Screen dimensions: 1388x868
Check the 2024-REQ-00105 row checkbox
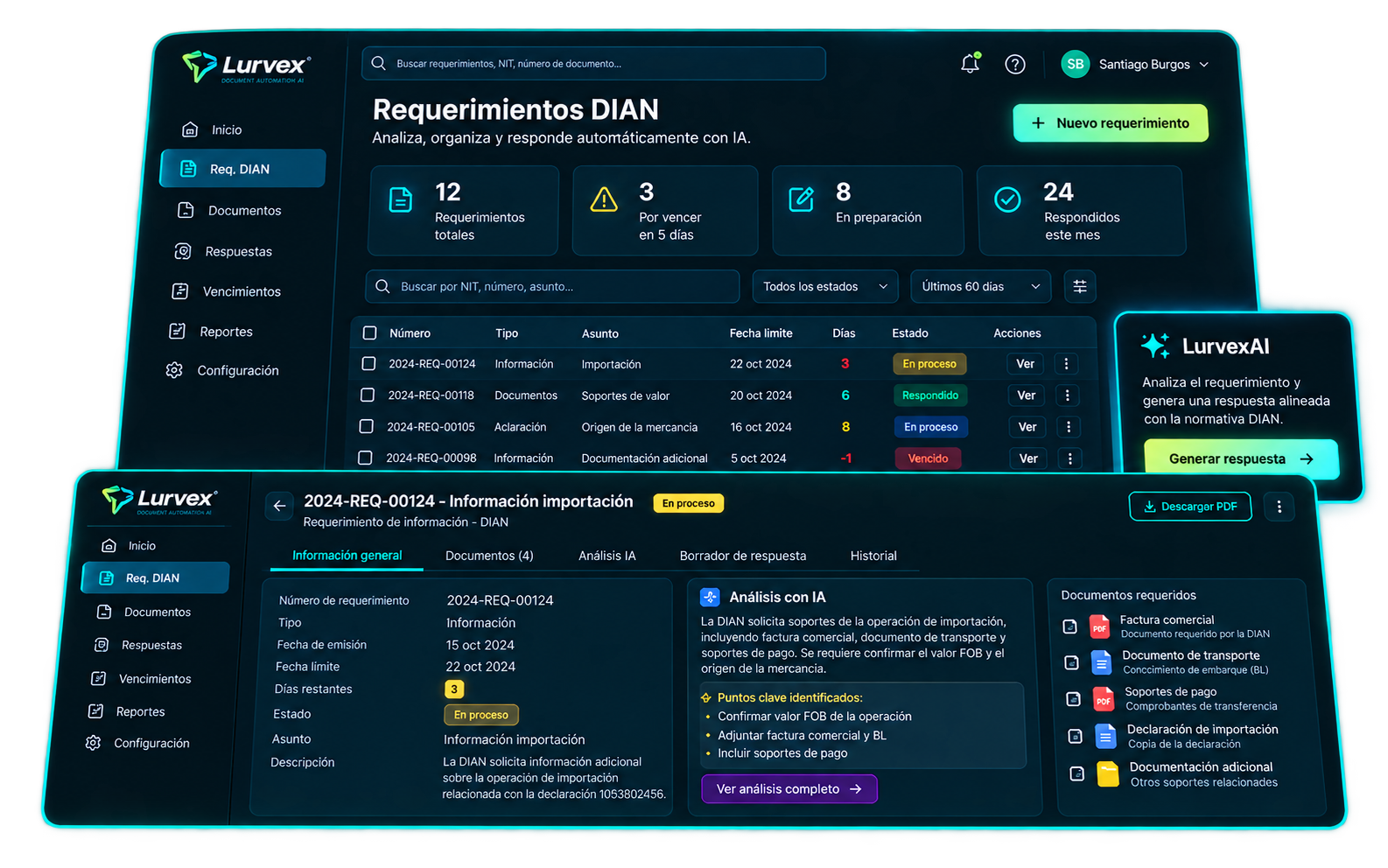pyautogui.click(x=367, y=426)
